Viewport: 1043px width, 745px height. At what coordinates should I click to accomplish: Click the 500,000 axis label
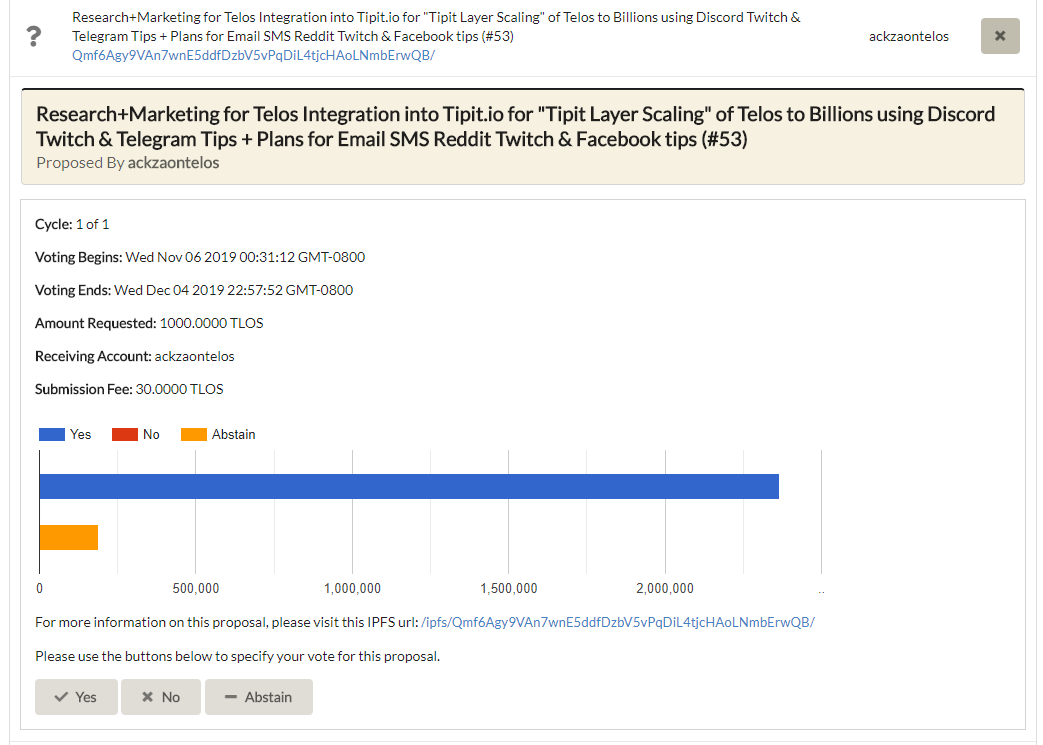(x=196, y=589)
